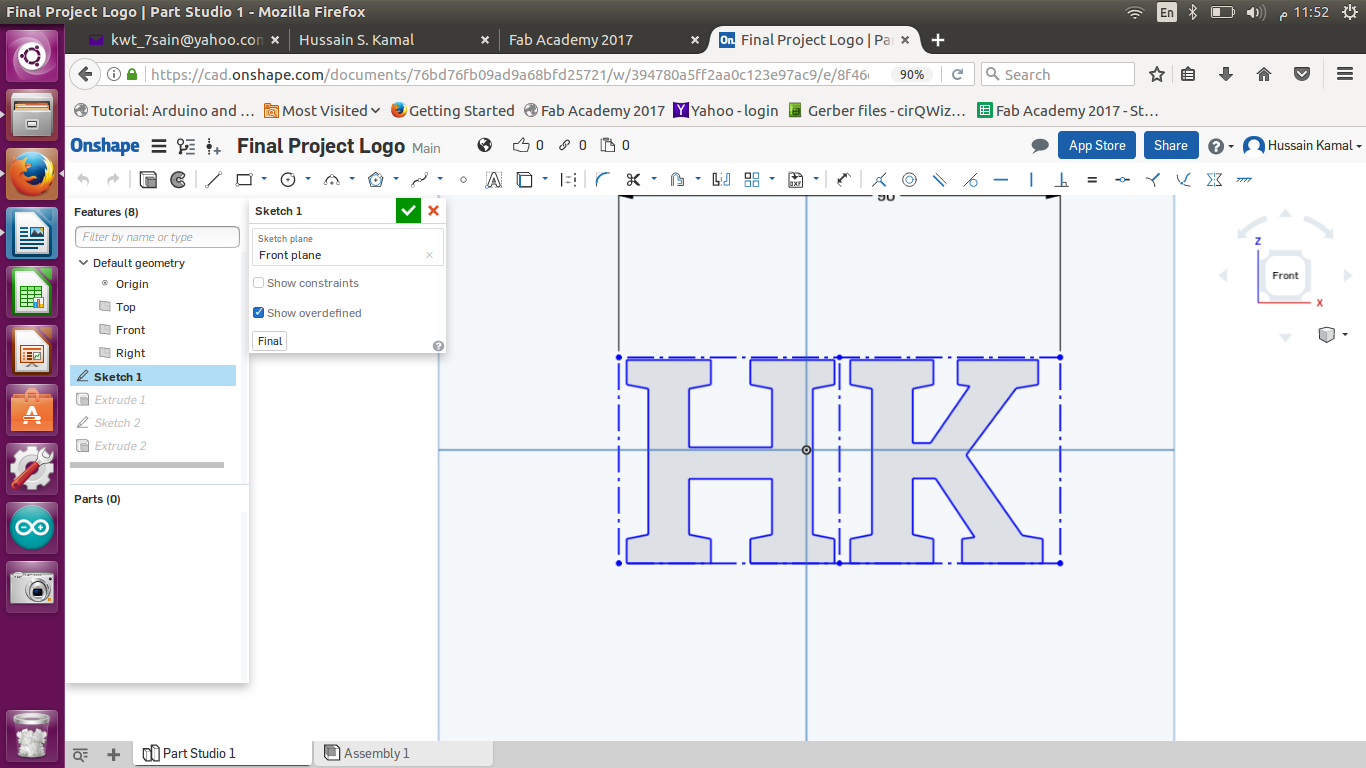The image size is (1366, 768).
Task: Select the sketch Text tool
Action: [x=493, y=180]
